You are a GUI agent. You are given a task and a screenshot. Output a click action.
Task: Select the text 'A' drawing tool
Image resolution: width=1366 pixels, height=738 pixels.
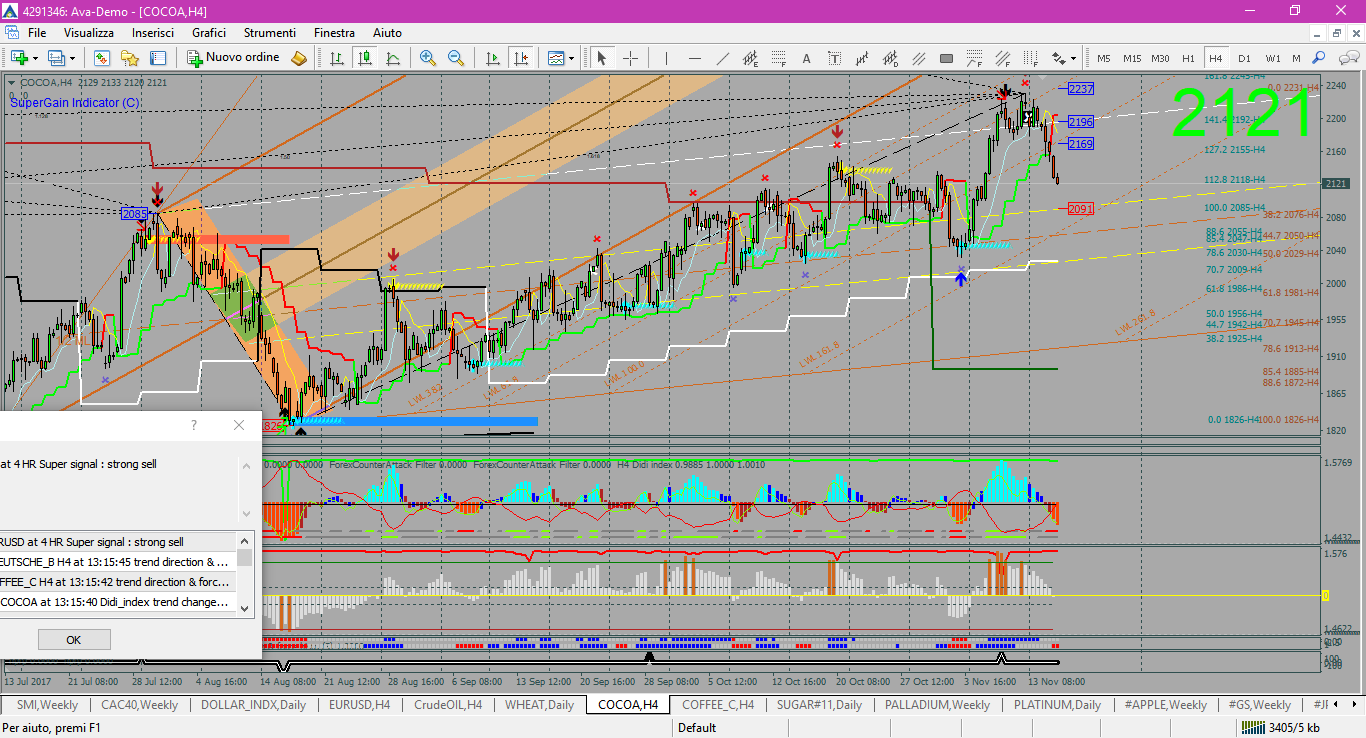tap(806, 58)
